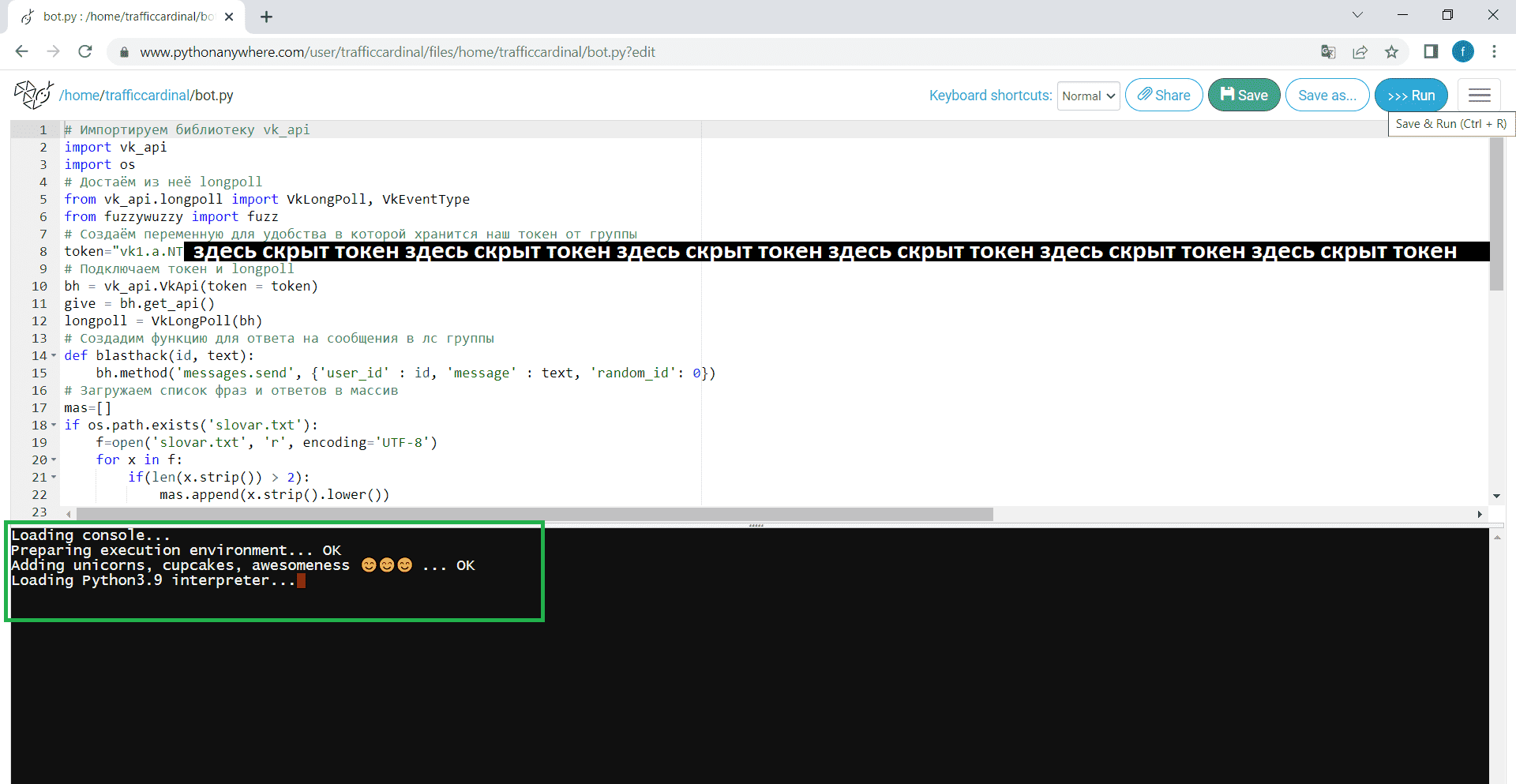
Task: Follow the trafficcardinal directory link
Action: pyautogui.click(x=148, y=96)
